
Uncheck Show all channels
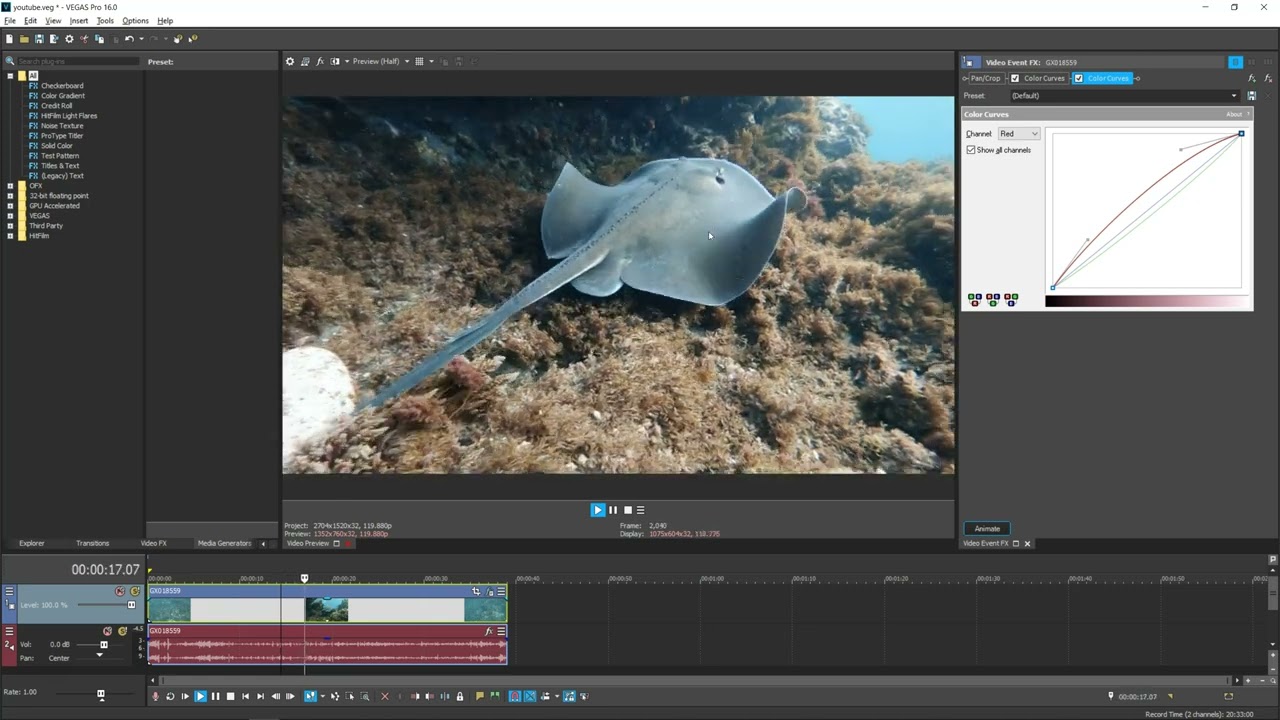(971, 150)
